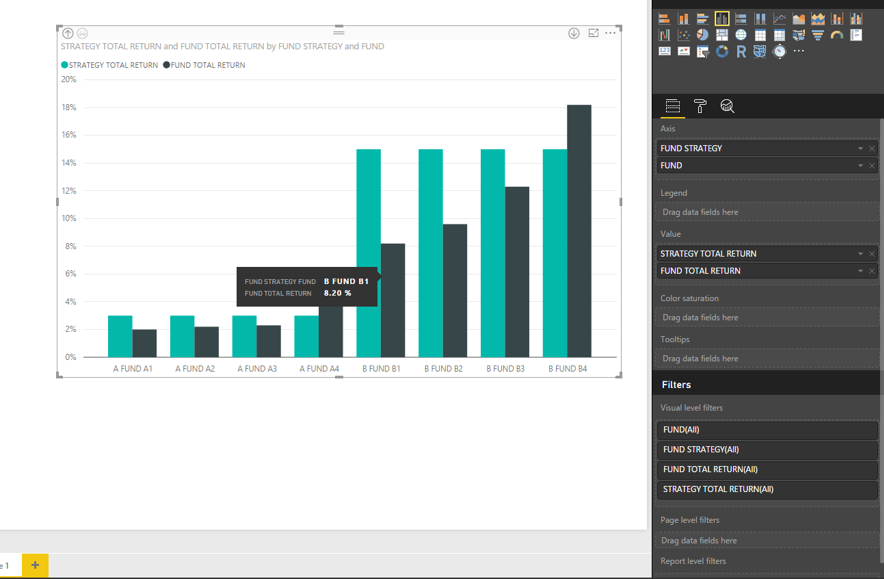Select the B FUND B4 dark bar

tap(579, 231)
